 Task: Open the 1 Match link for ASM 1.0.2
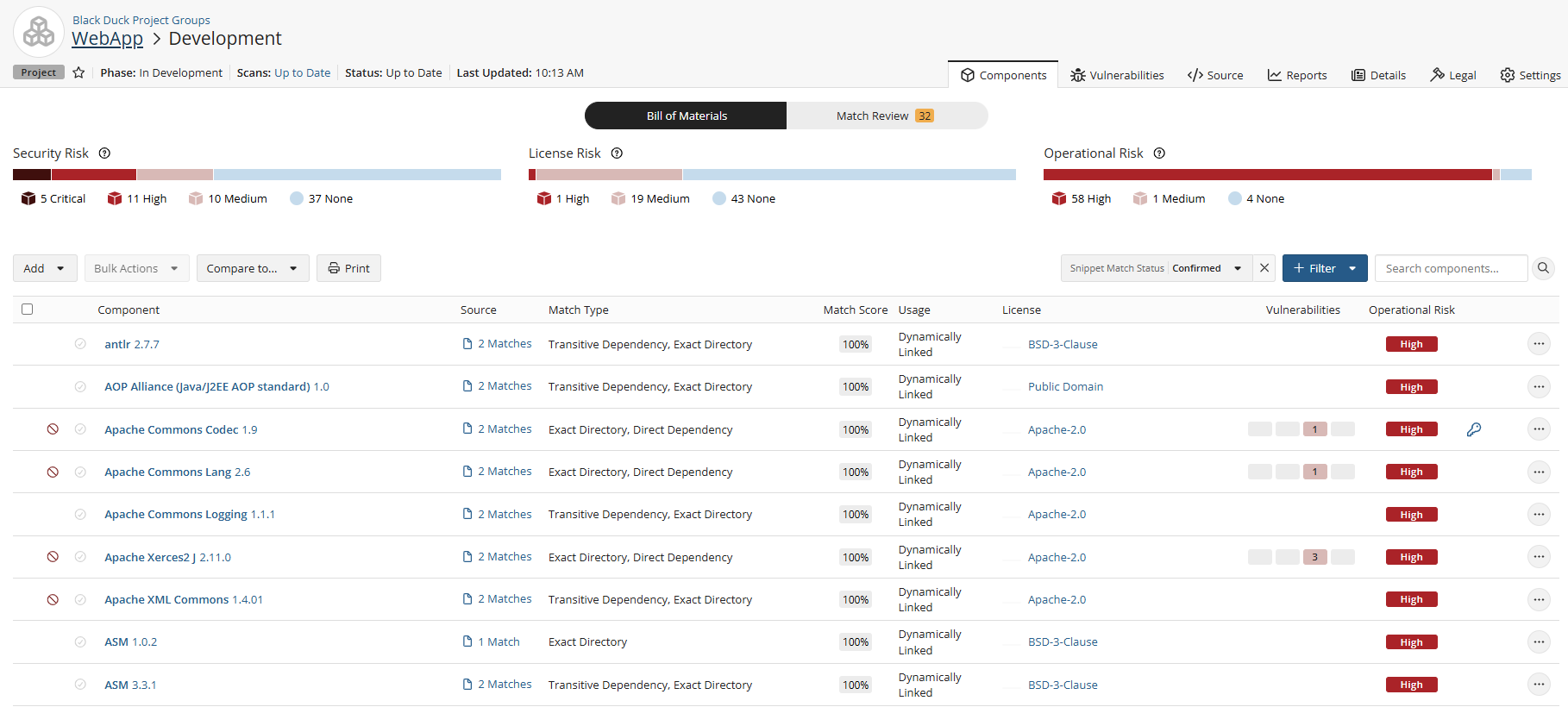coord(492,642)
